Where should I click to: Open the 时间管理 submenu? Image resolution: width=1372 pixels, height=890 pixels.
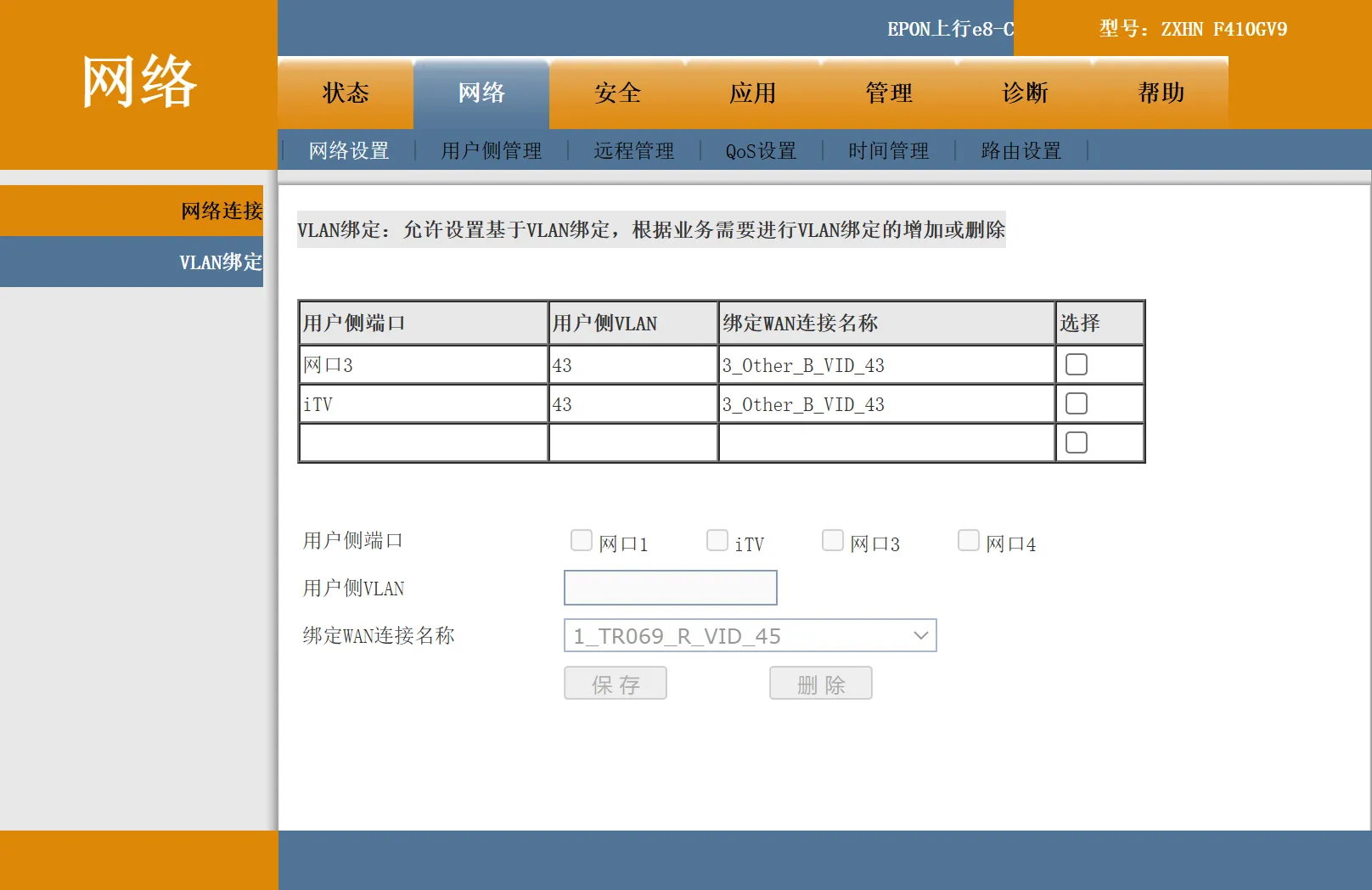(886, 150)
